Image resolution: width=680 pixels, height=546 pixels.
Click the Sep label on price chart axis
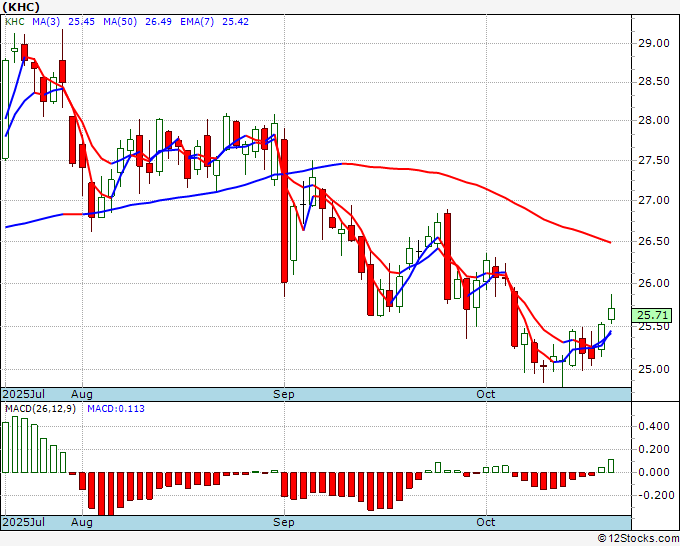point(284,394)
